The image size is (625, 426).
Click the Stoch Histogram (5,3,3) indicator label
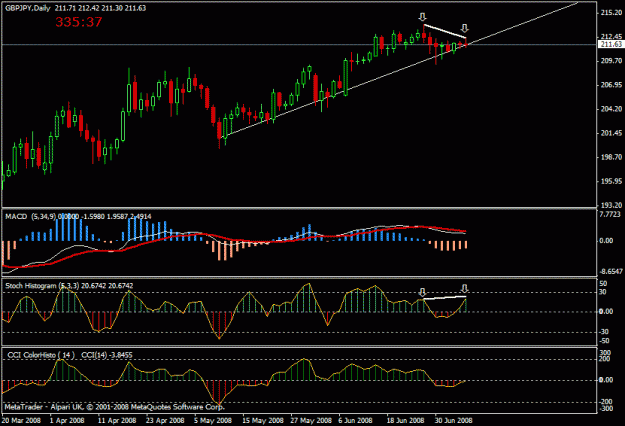coord(42,286)
